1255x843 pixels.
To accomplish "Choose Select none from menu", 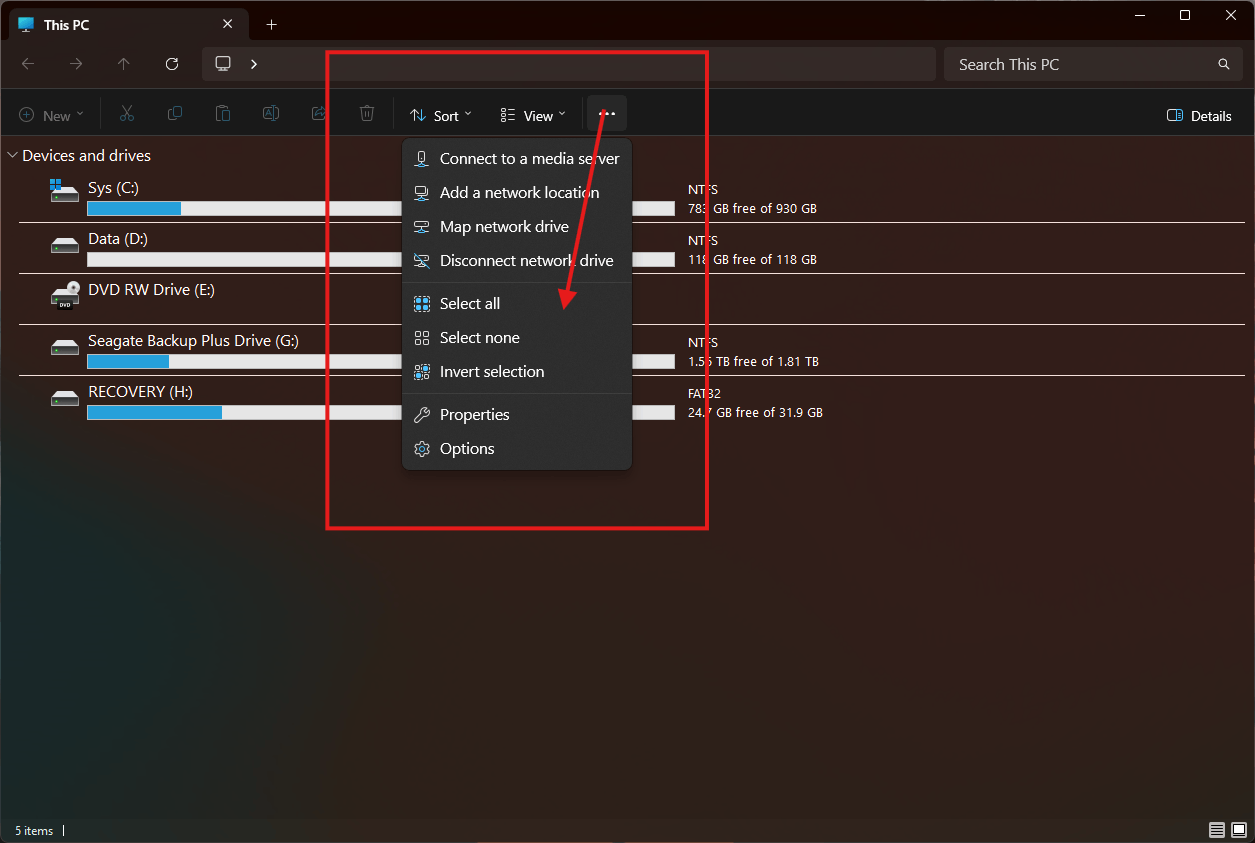I will pos(517,338).
